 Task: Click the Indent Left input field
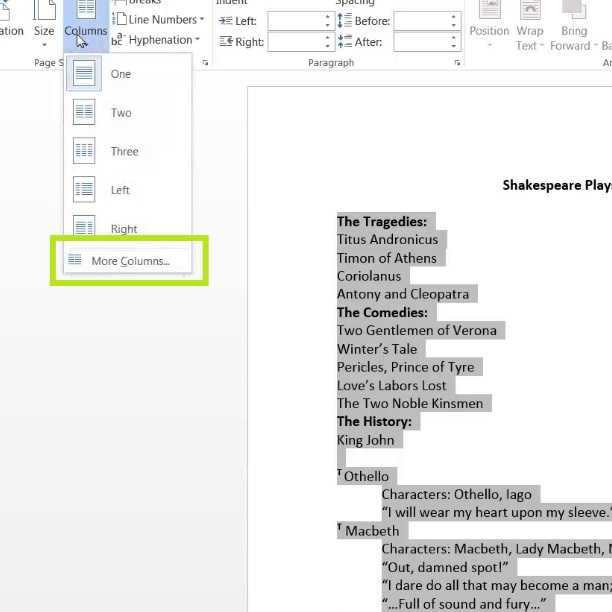coord(296,21)
